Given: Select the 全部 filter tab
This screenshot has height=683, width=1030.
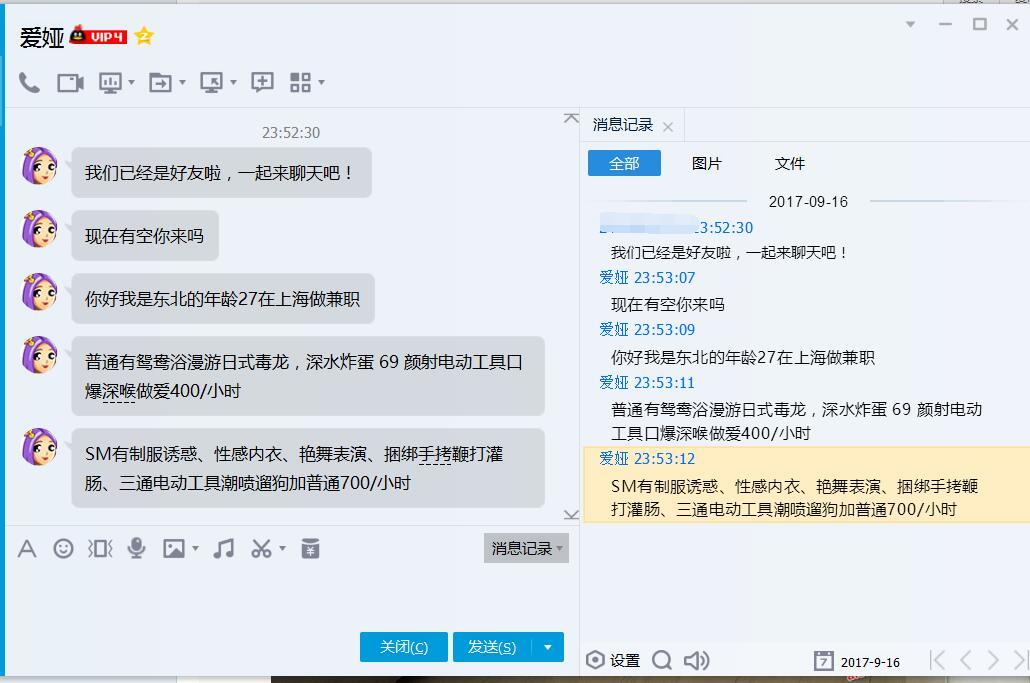Looking at the screenshot, I should (624, 164).
